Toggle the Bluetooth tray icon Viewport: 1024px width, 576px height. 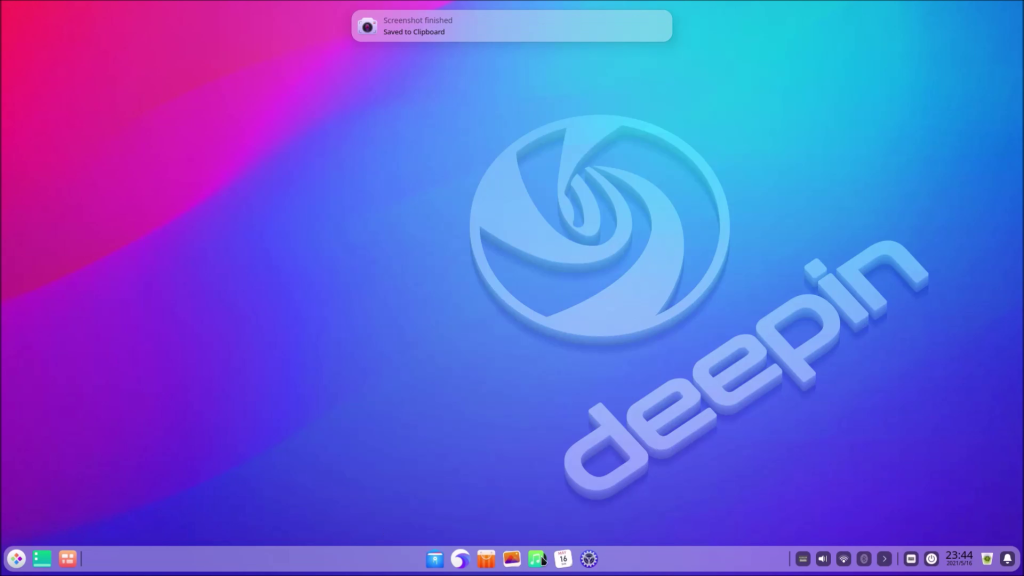coord(864,559)
